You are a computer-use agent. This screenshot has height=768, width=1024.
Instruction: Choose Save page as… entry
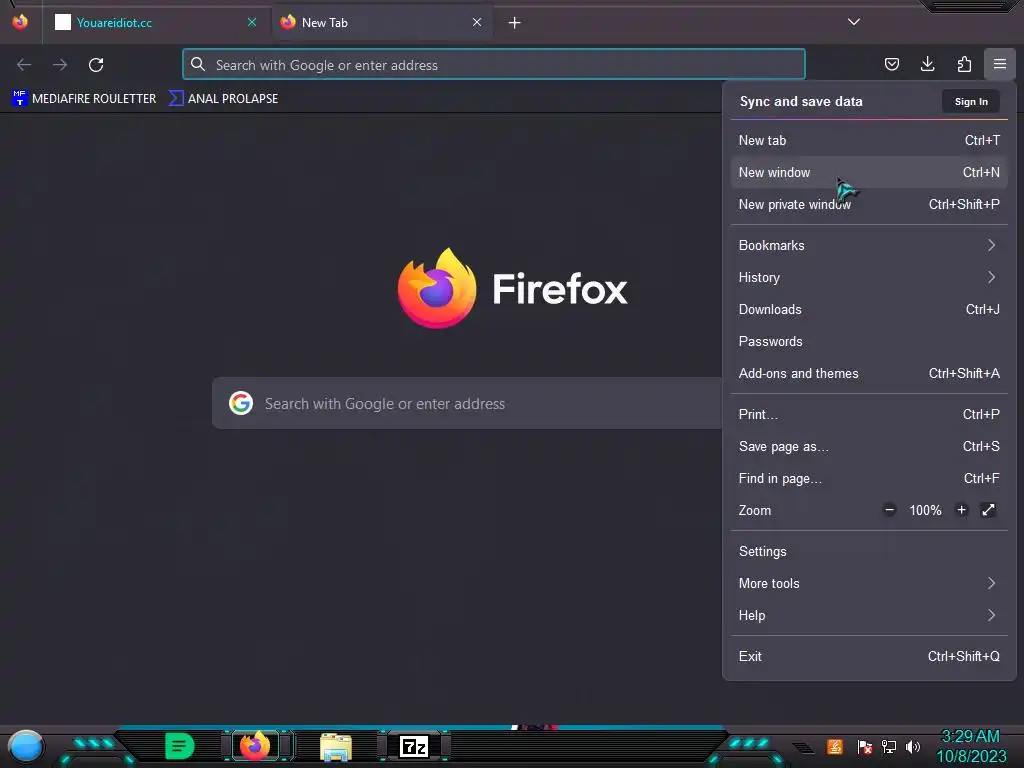pyautogui.click(x=869, y=447)
